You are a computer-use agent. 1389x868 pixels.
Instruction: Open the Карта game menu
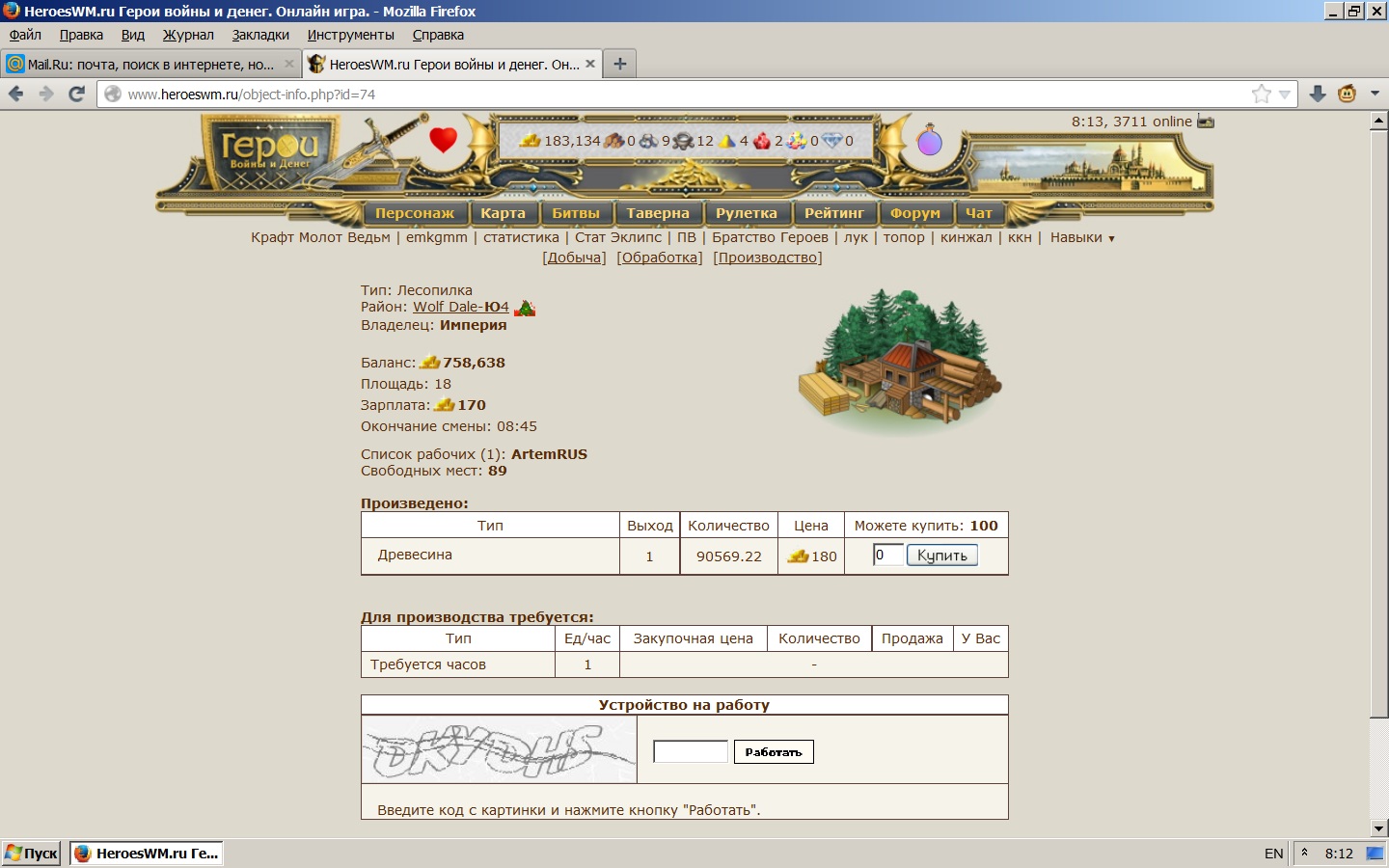(504, 213)
